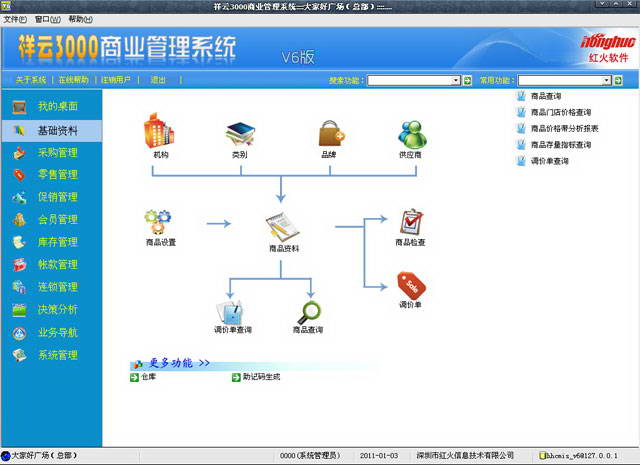The width and height of the screenshot is (640, 465).
Task: Open the 机构 building icon
Action: 158,130
